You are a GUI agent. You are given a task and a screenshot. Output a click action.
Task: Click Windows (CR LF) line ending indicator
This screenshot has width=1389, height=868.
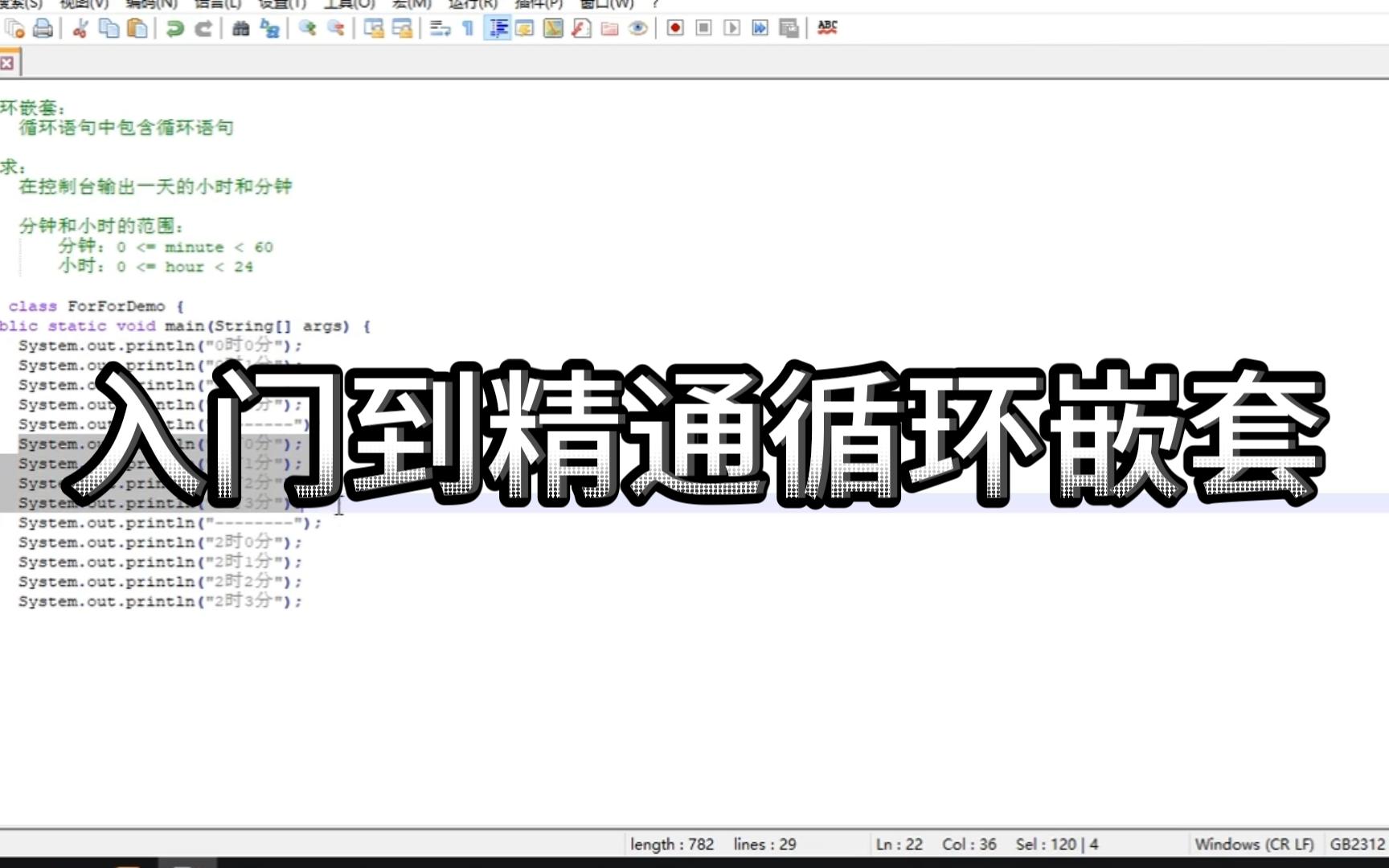pos(1254,845)
